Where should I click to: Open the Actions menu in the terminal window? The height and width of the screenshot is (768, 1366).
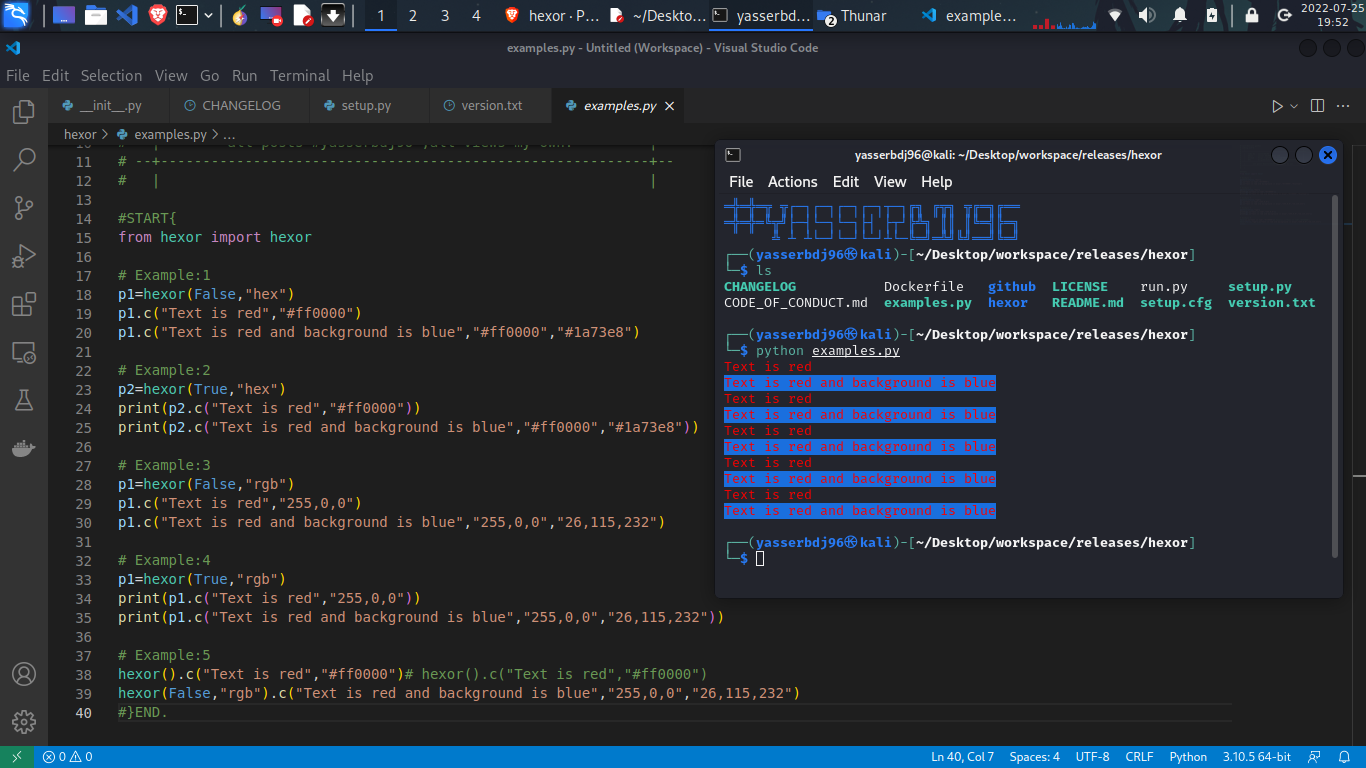pos(792,182)
